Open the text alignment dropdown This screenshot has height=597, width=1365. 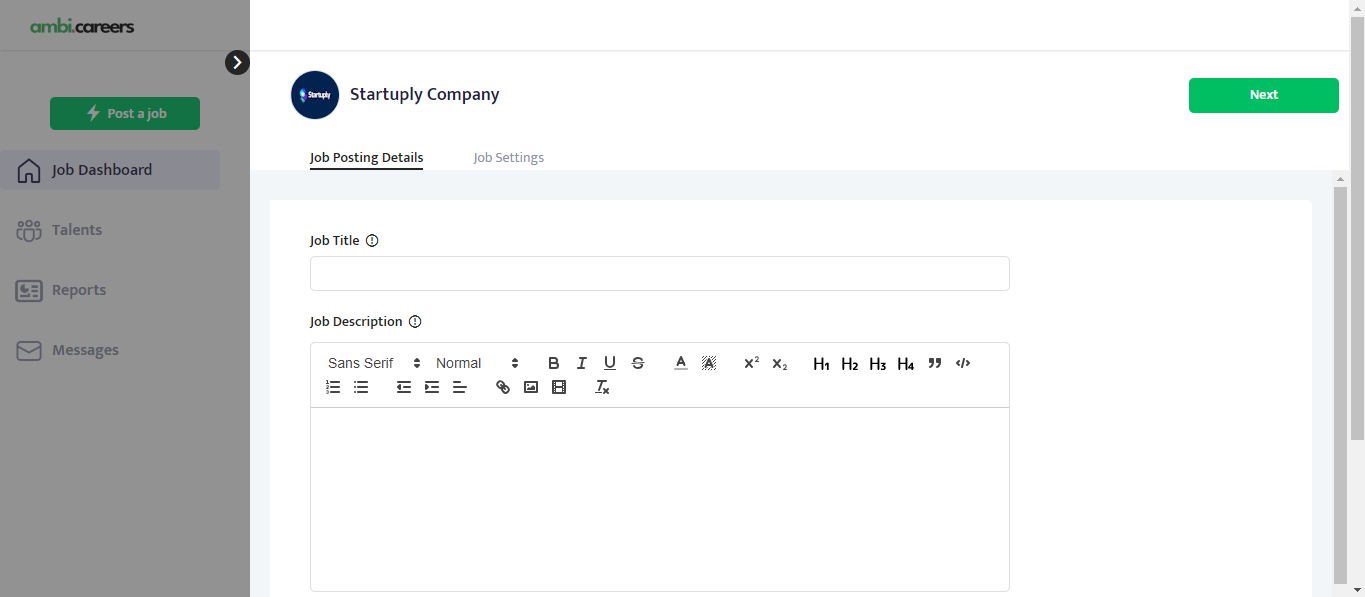[460, 387]
